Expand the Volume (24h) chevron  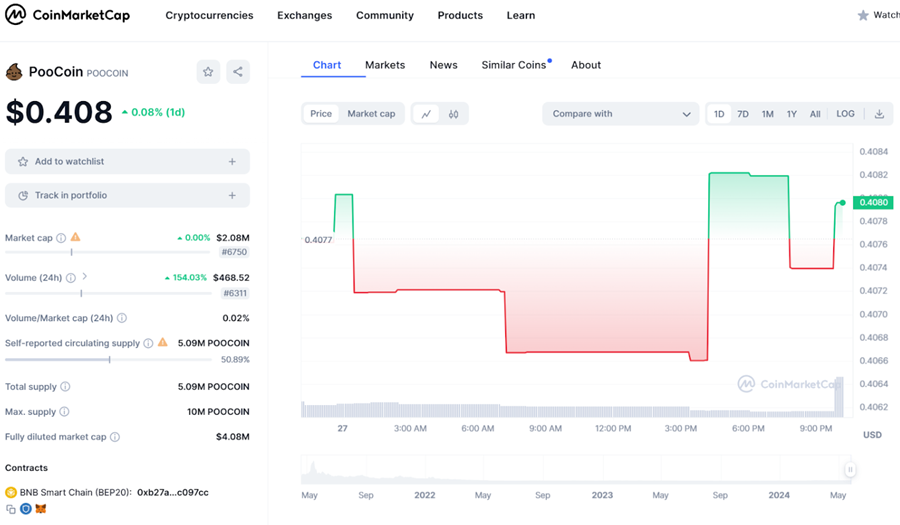coord(85,277)
